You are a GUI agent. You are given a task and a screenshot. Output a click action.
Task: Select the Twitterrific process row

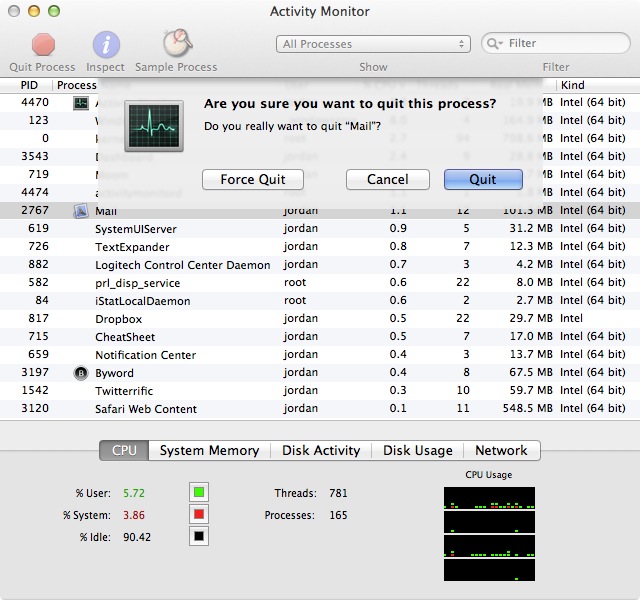320,391
